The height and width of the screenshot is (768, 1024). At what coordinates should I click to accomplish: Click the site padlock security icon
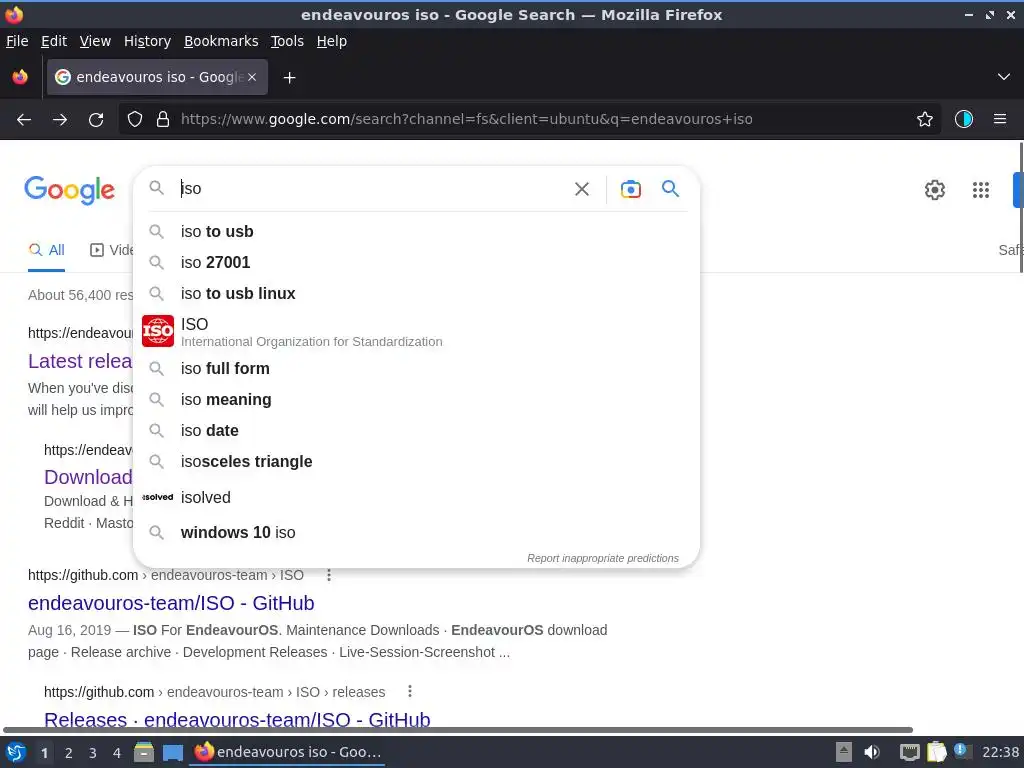163,119
